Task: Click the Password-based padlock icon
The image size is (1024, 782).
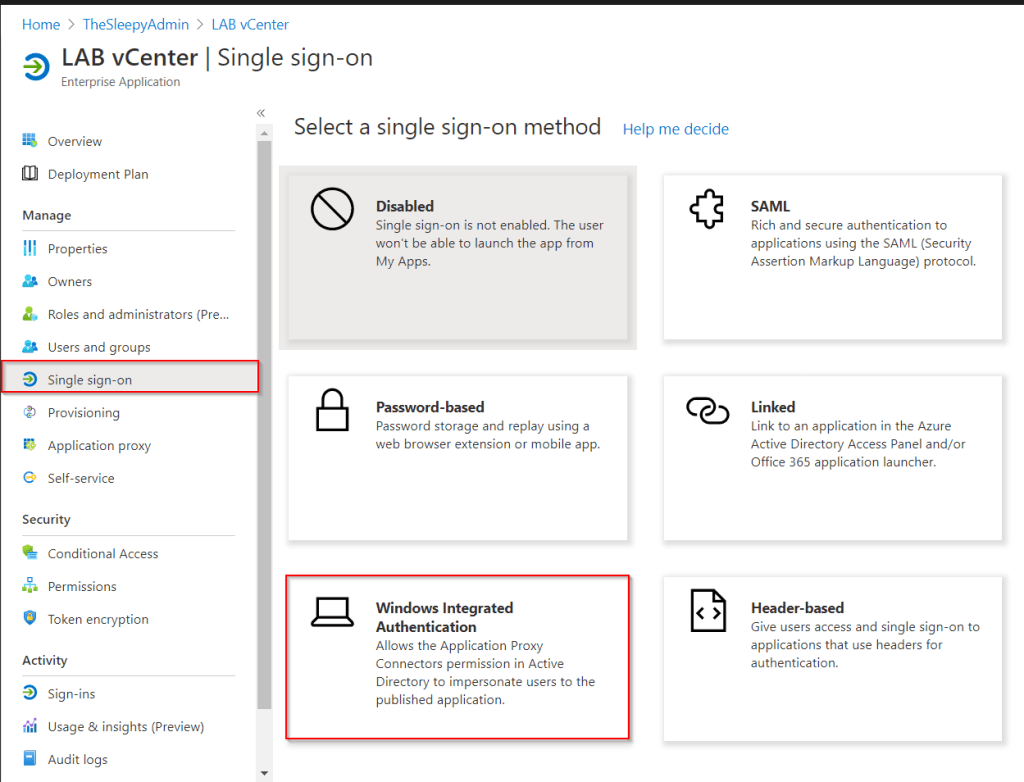Action: coord(331,410)
